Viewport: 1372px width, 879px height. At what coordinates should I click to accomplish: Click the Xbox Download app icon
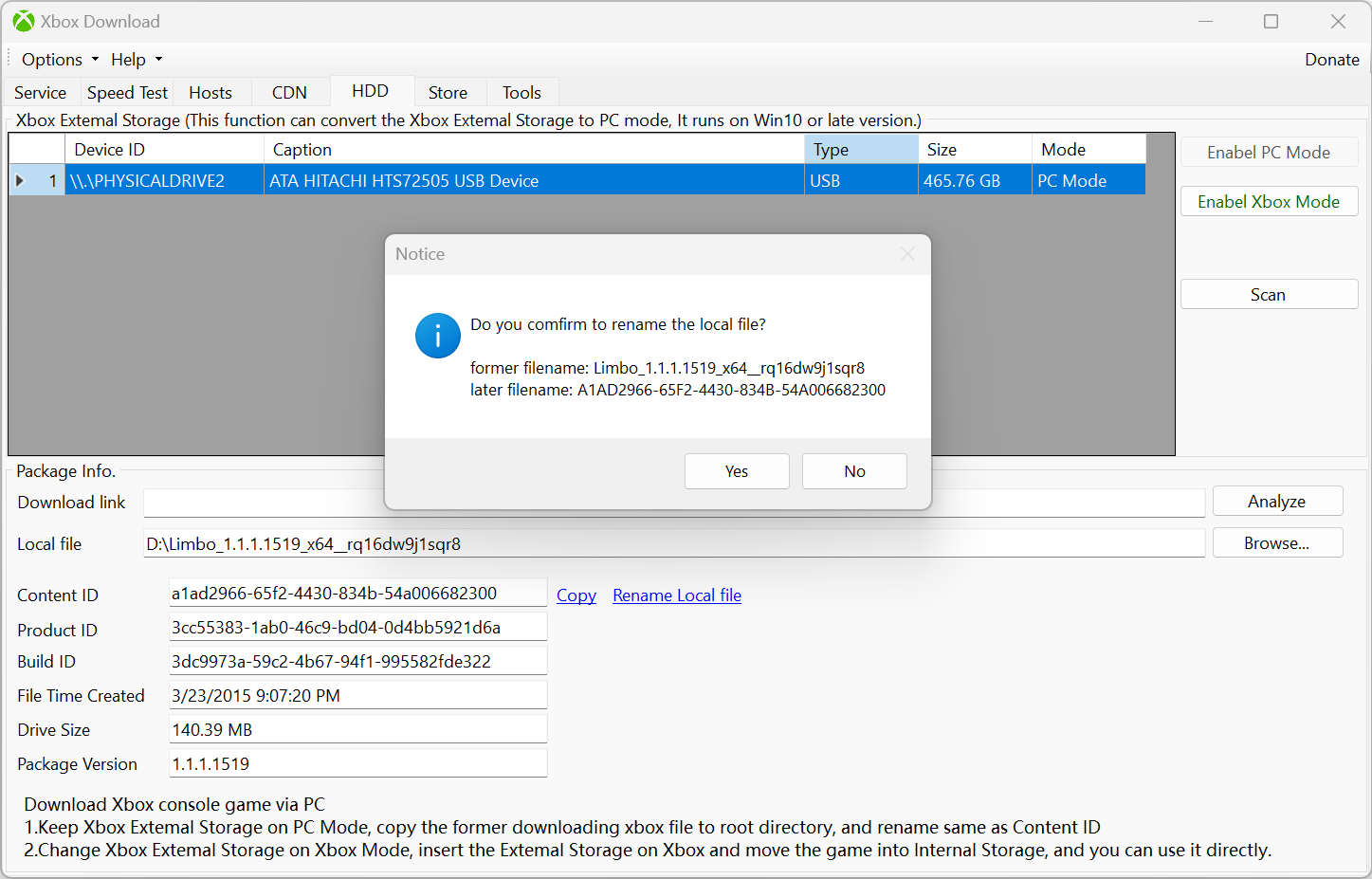[23, 21]
